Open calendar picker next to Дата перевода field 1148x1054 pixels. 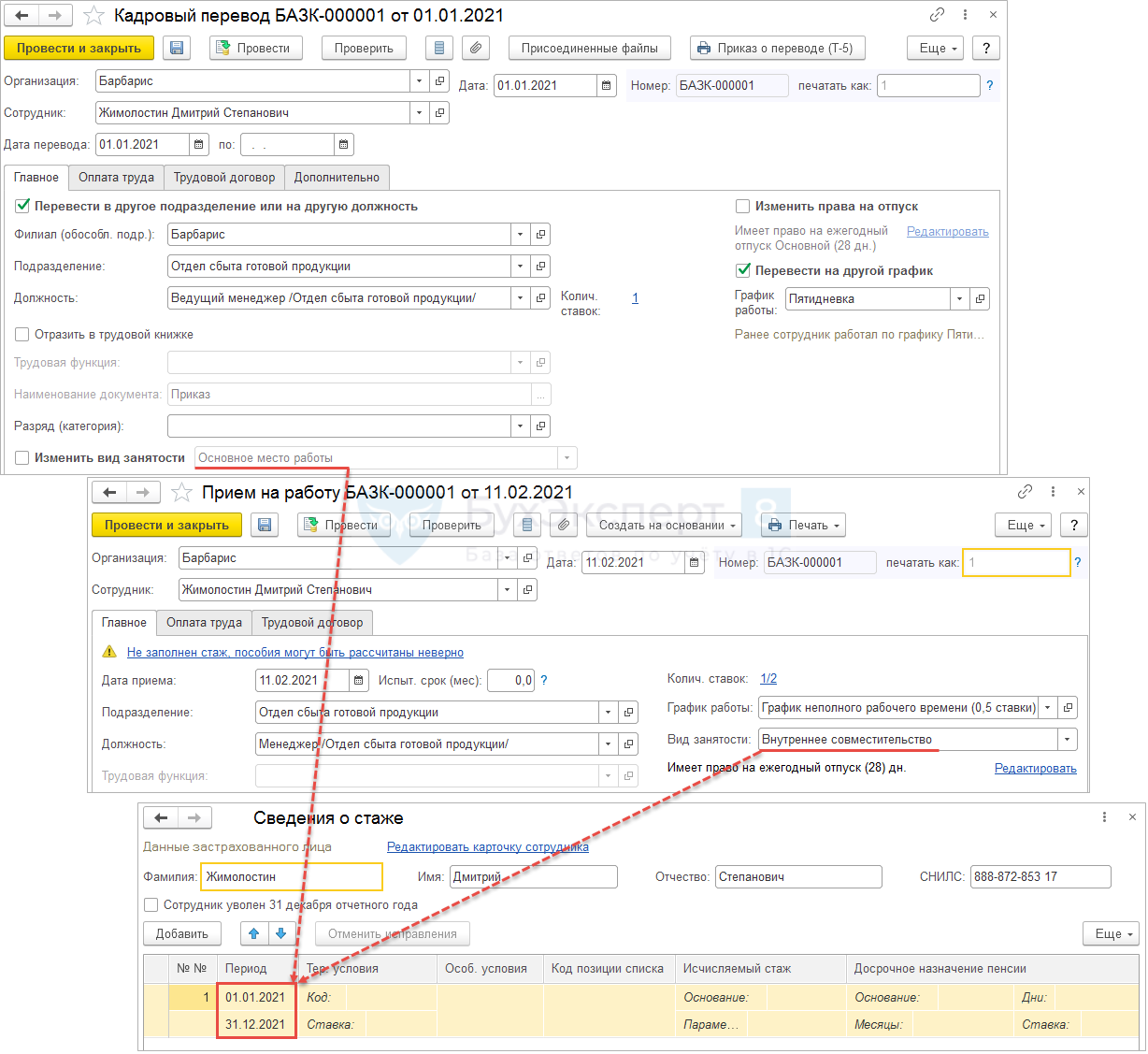pos(198,145)
